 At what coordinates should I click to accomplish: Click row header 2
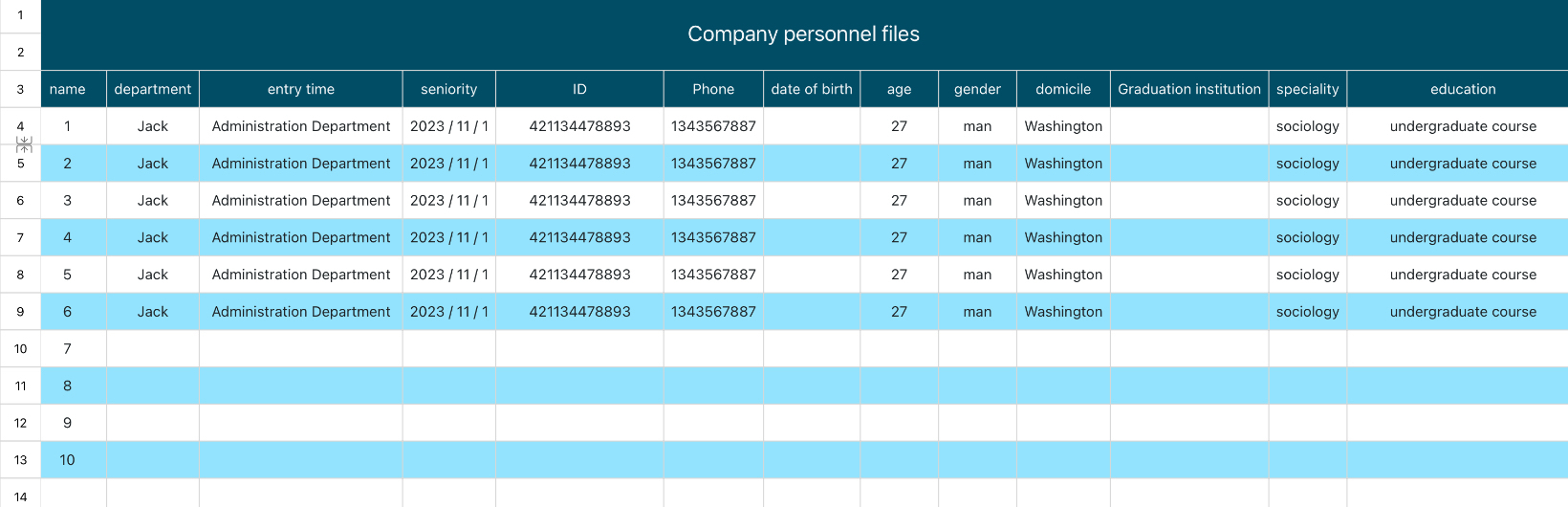click(x=20, y=52)
